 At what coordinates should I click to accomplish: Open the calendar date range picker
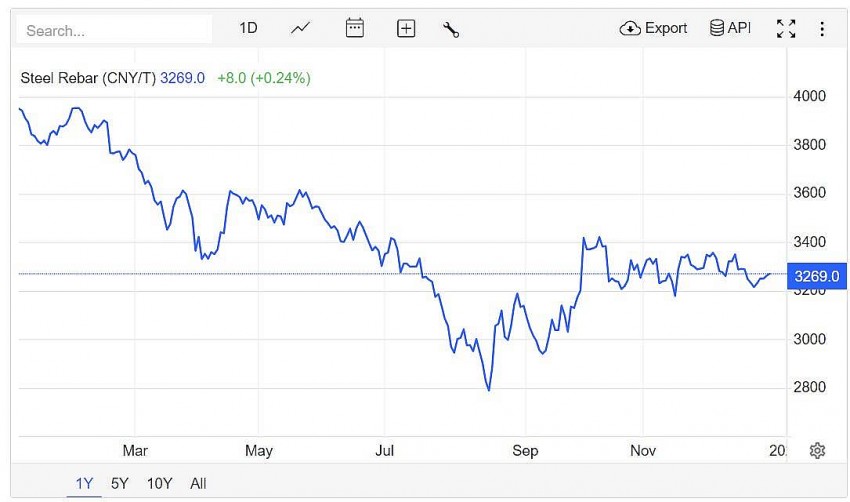355,29
